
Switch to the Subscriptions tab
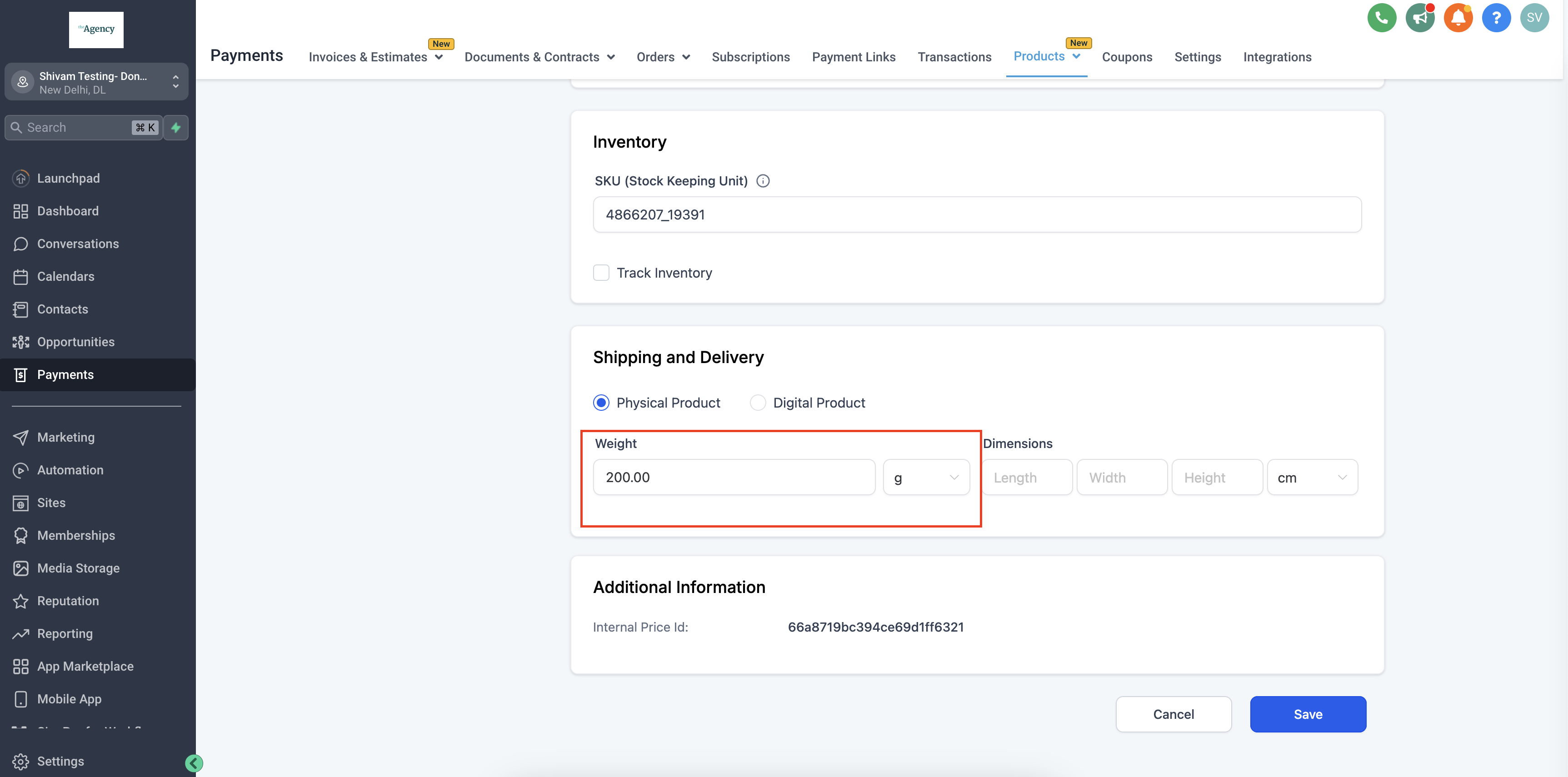click(x=750, y=57)
